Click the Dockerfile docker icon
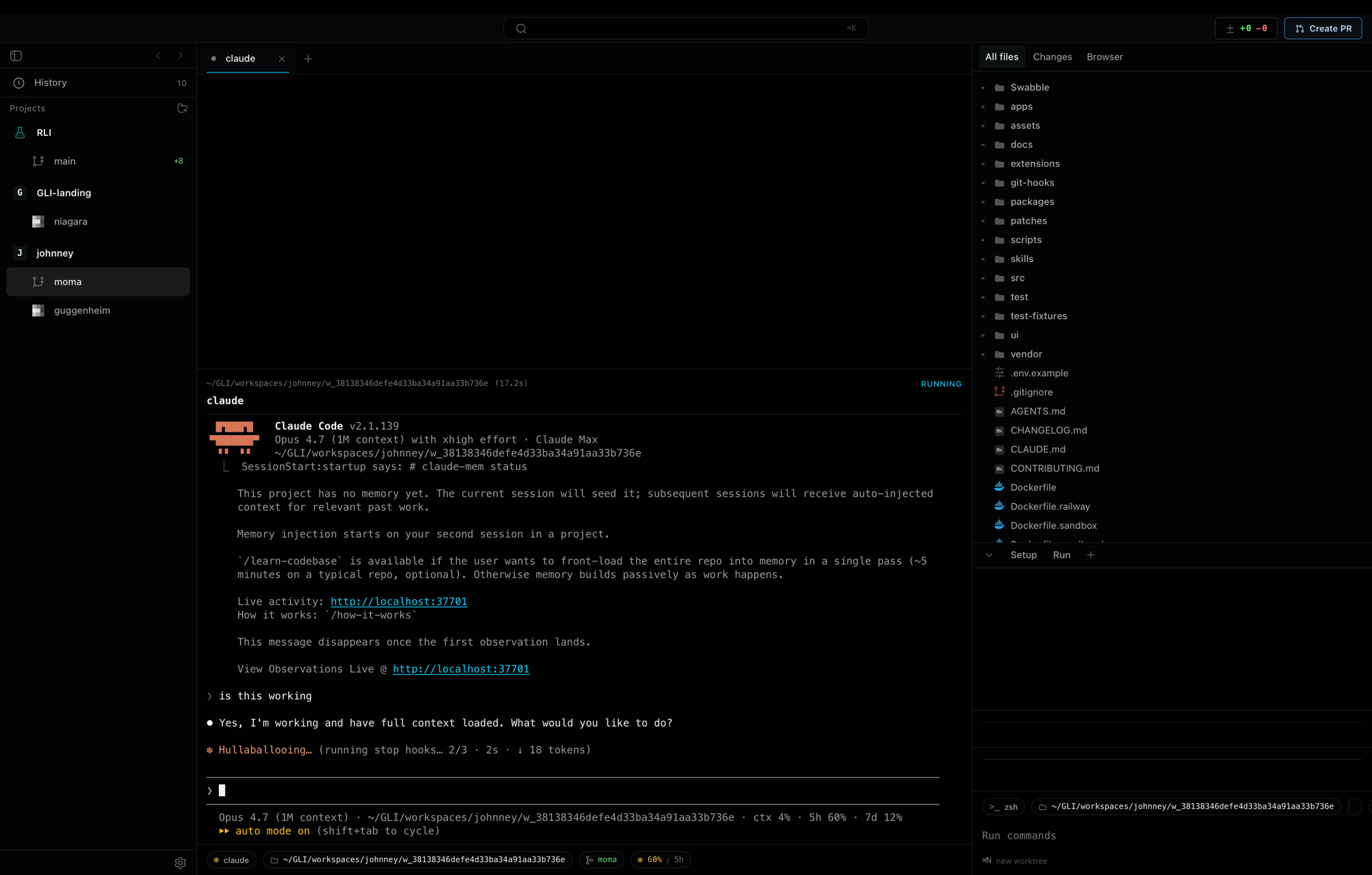 (x=1000, y=487)
